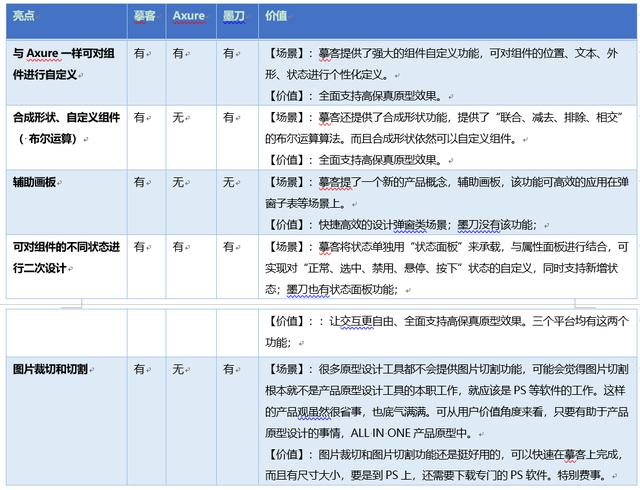This screenshot has height=490, width=640.
Task: Click Axure 无 cell in 合成形状 row
Action: pyautogui.click(x=178, y=118)
